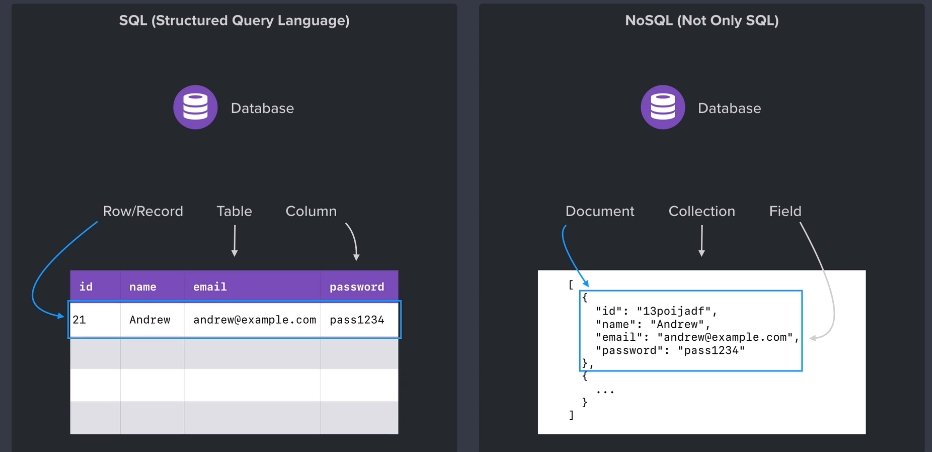Image resolution: width=932 pixels, height=452 pixels.
Task: Click the email column header
Action: [x=210, y=287]
